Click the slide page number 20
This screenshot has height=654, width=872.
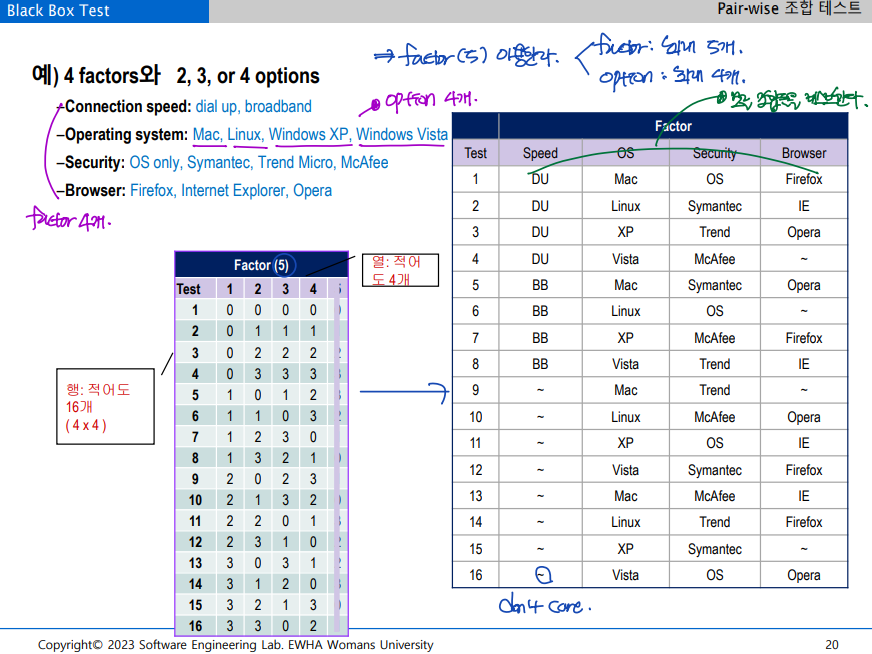831,645
